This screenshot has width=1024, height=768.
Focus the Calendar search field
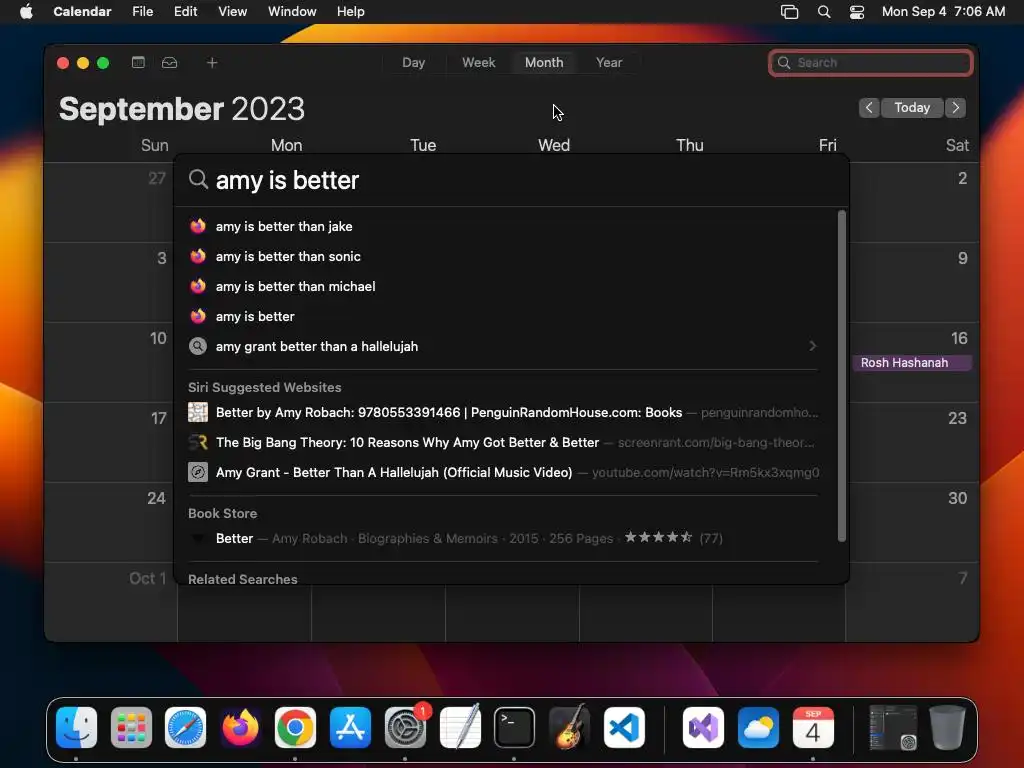[871, 63]
